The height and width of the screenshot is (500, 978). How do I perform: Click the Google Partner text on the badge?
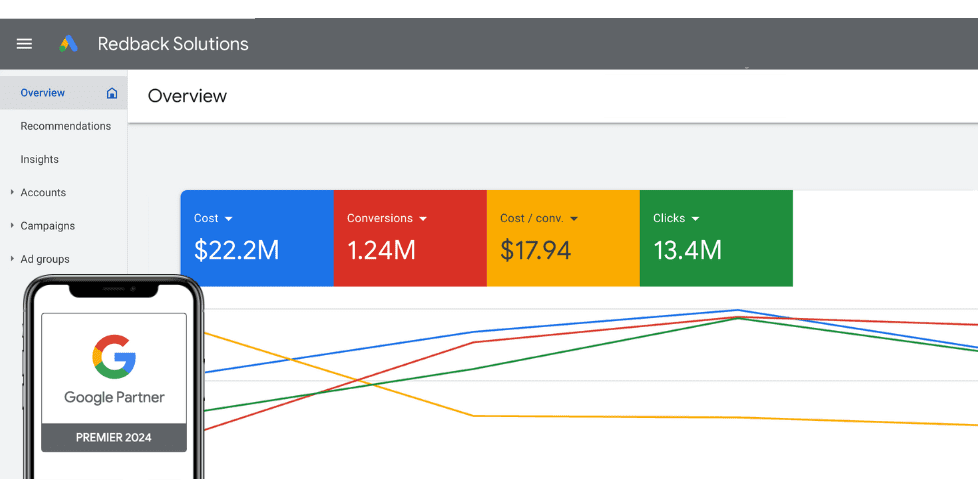114,397
